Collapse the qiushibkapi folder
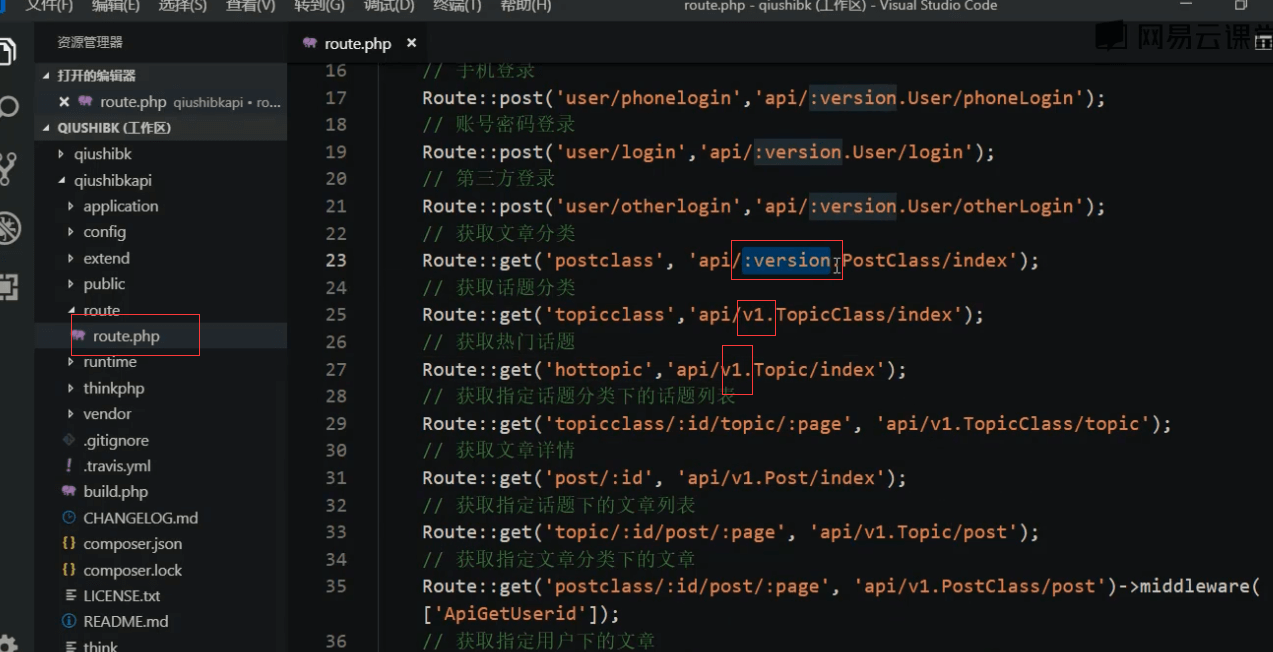This screenshot has height=652, width=1273. pyautogui.click(x=112, y=181)
